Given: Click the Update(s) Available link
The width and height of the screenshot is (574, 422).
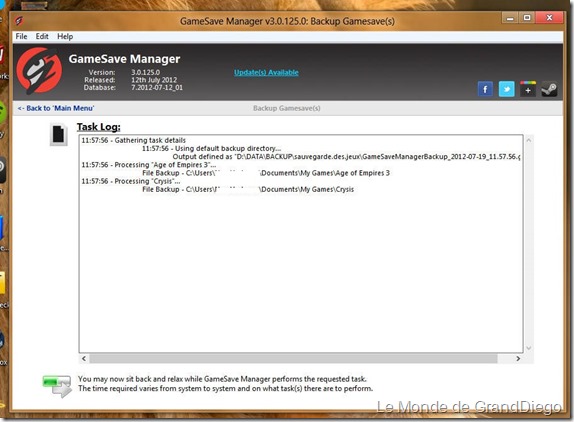Looking at the screenshot, I should (266, 72).
